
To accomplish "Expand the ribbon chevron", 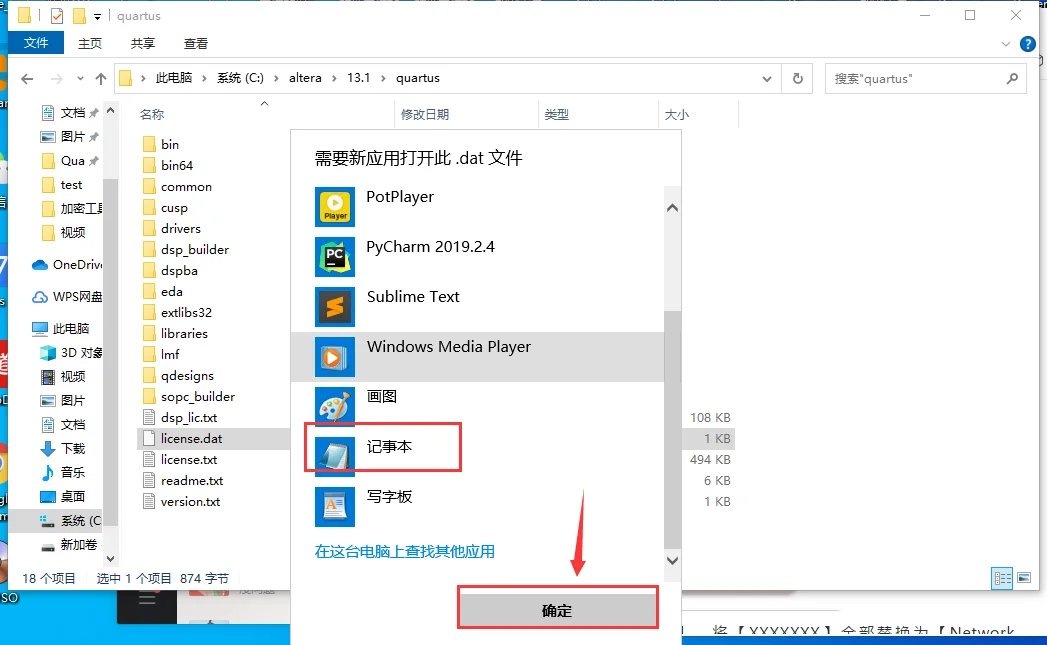I will [x=1006, y=44].
